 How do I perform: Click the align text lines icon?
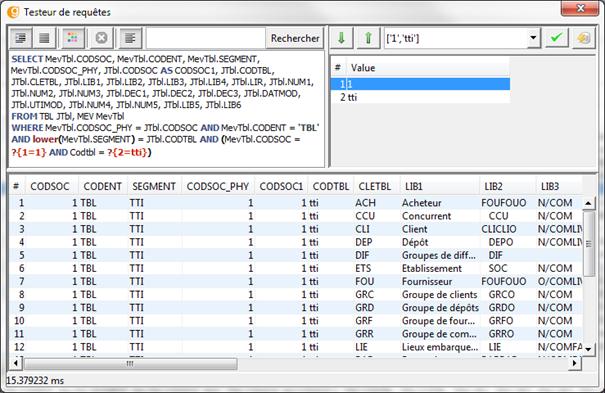(x=130, y=38)
